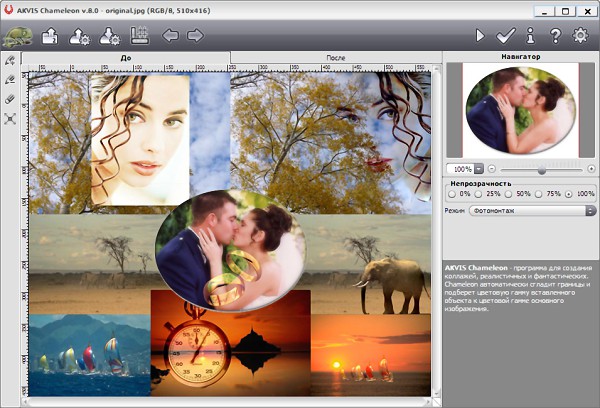The height and width of the screenshot is (408, 600).
Task: Select the eraser tool in left toolbar
Action: (x=10, y=99)
